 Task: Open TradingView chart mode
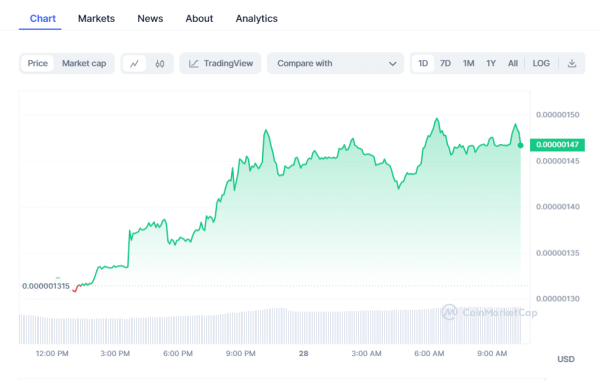click(220, 64)
